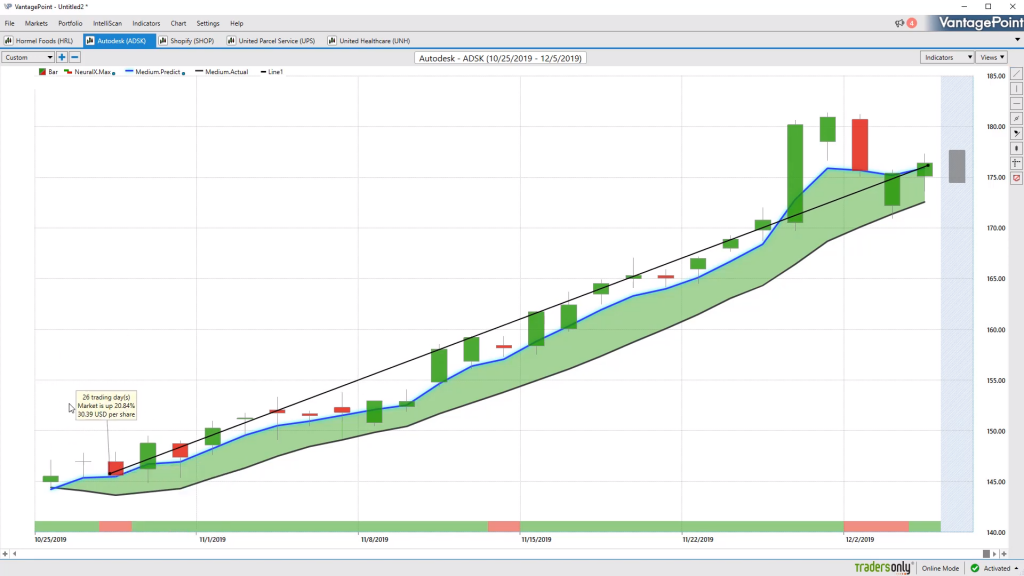This screenshot has width=1024, height=576.
Task: Toggle the Line1 legend entry
Action: pos(272,72)
